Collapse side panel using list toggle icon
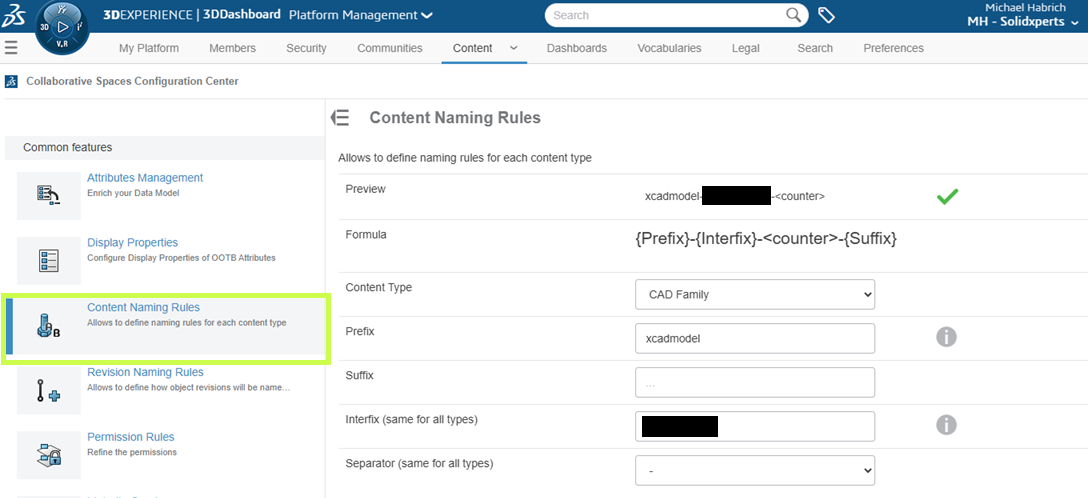The height and width of the screenshot is (498, 1088). click(x=340, y=118)
